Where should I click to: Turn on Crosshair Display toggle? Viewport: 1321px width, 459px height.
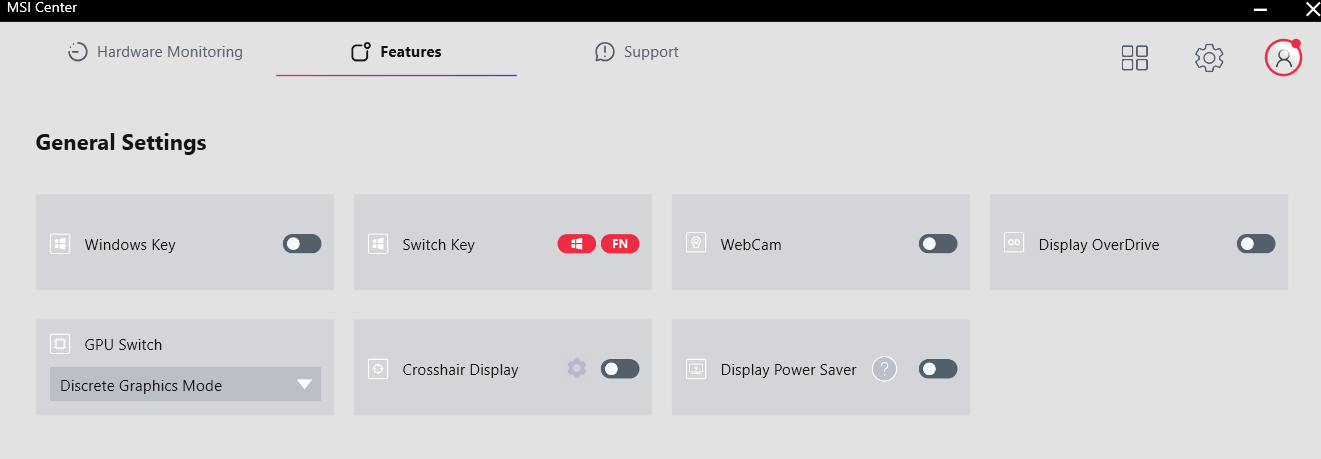click(620, 369)
